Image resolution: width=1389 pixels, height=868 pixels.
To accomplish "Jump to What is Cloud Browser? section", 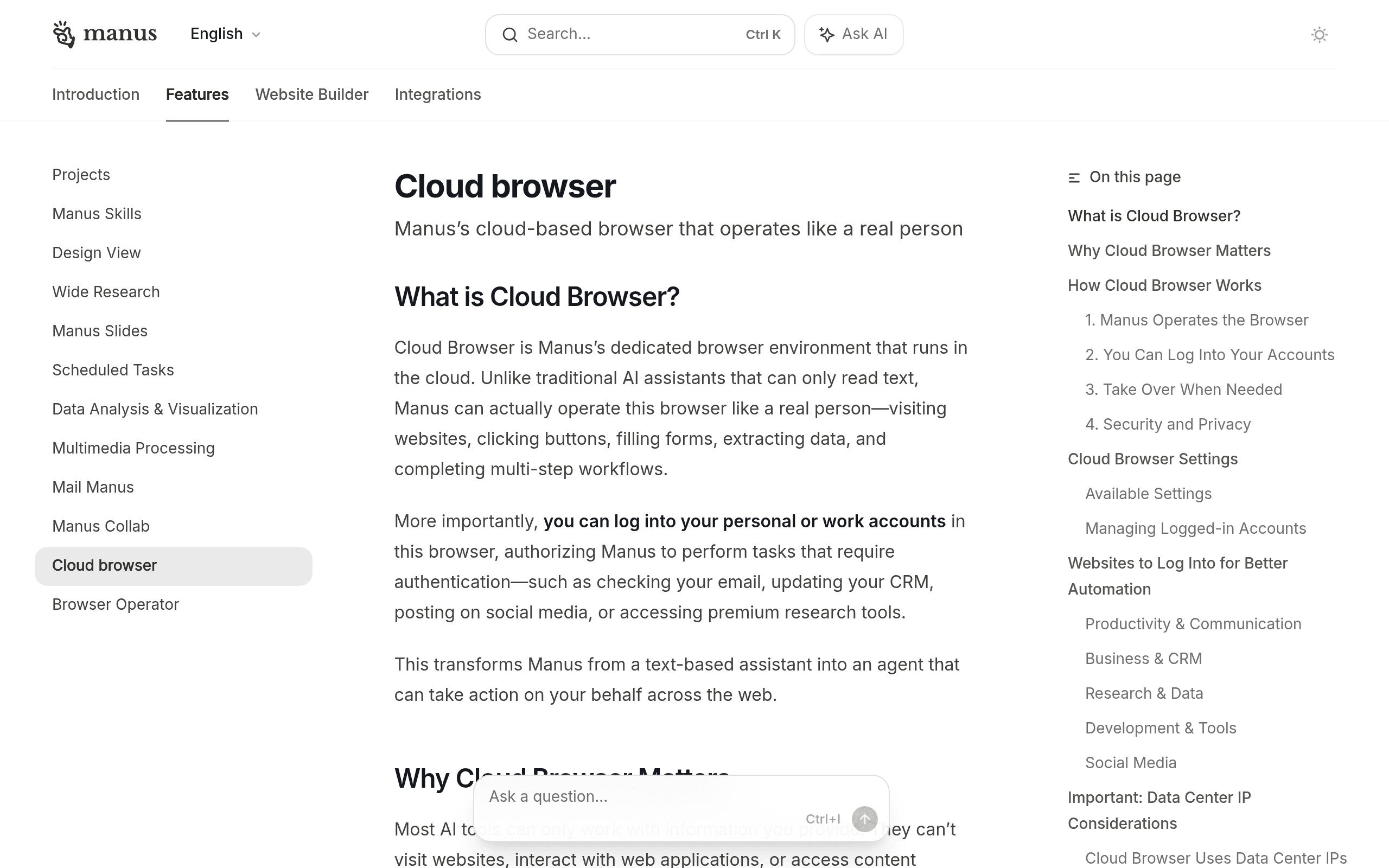I will [x=1154, y=216].
